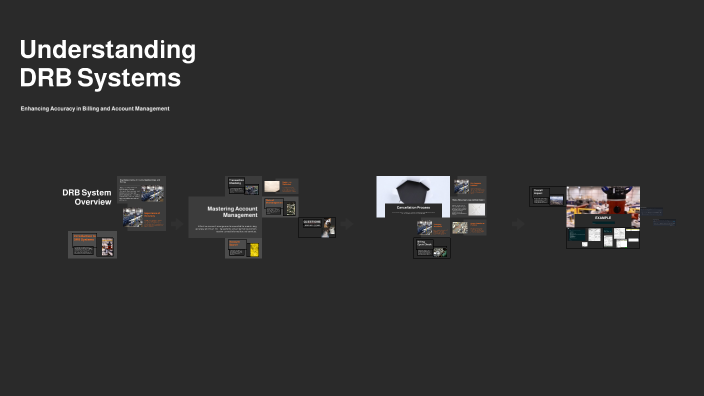Open the 'EXAMPLE' slide with the factory photo

coord(603,207)
